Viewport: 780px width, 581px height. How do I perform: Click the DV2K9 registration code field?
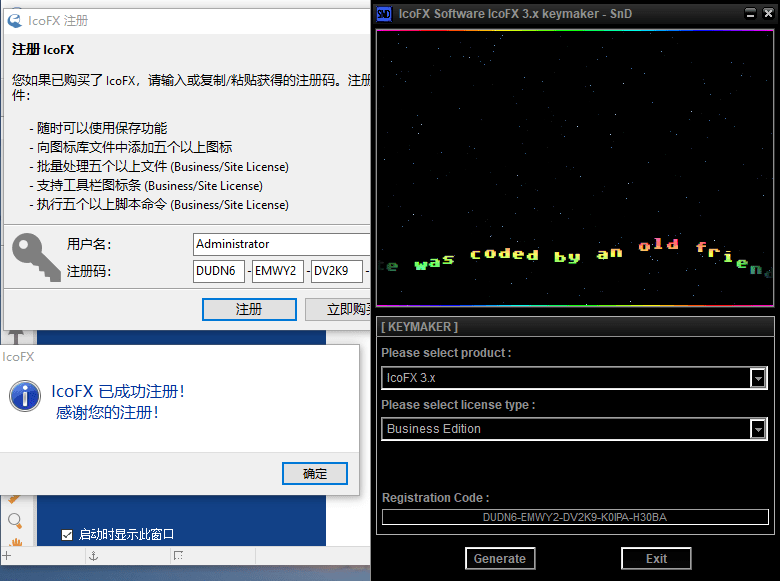pos(337,271)
